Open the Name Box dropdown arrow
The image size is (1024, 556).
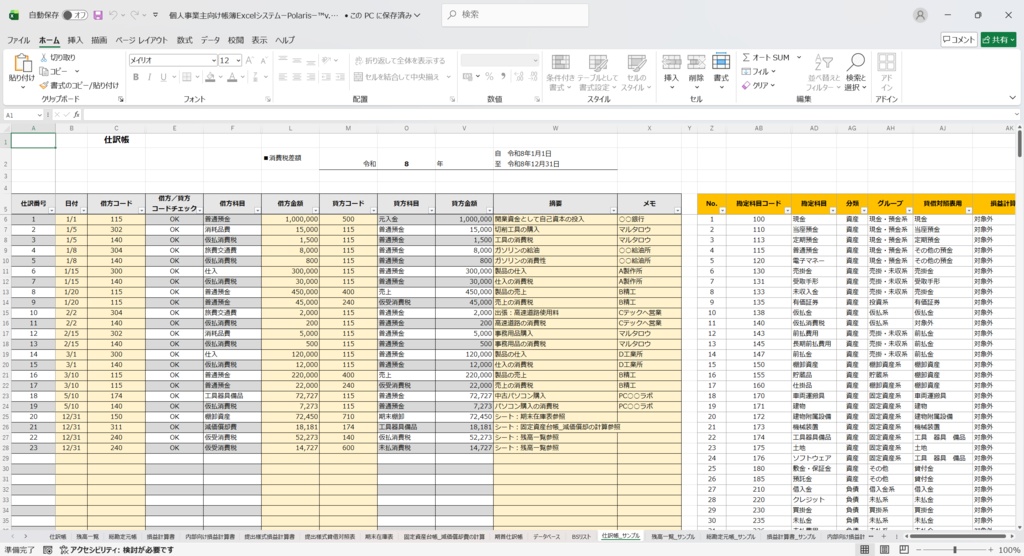pos(40,115)
